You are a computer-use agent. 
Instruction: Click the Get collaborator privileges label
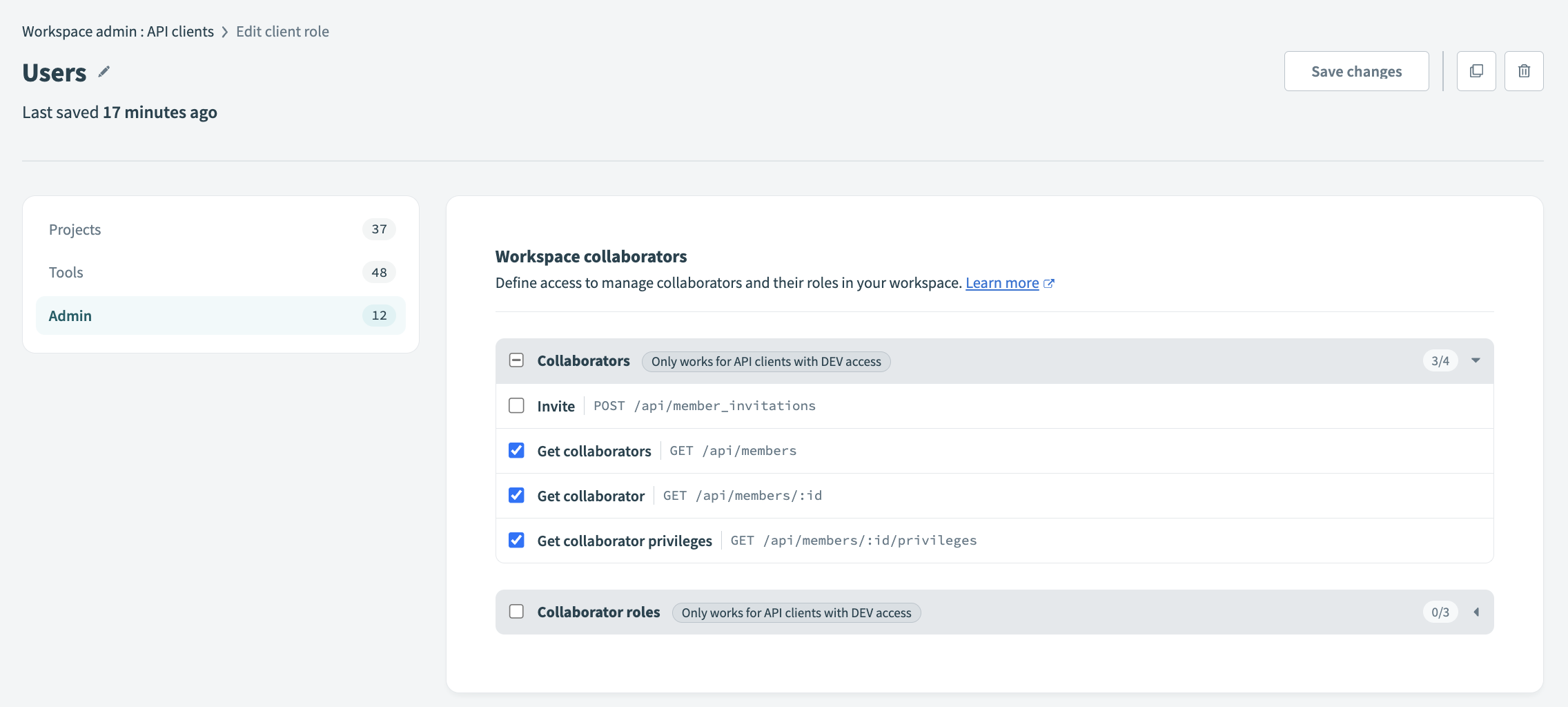coord(625,541)
